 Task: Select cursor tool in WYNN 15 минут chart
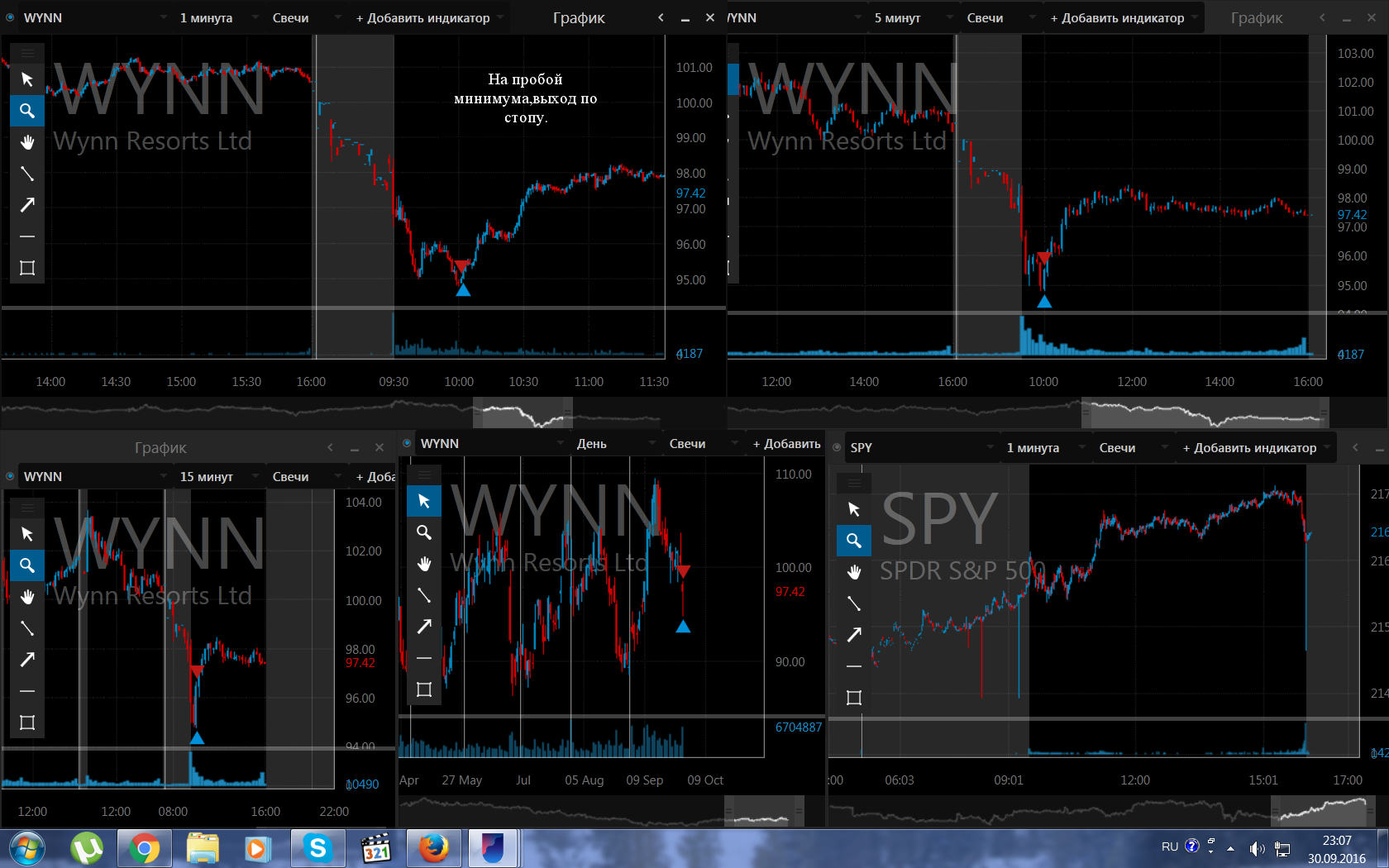(27, 534)
